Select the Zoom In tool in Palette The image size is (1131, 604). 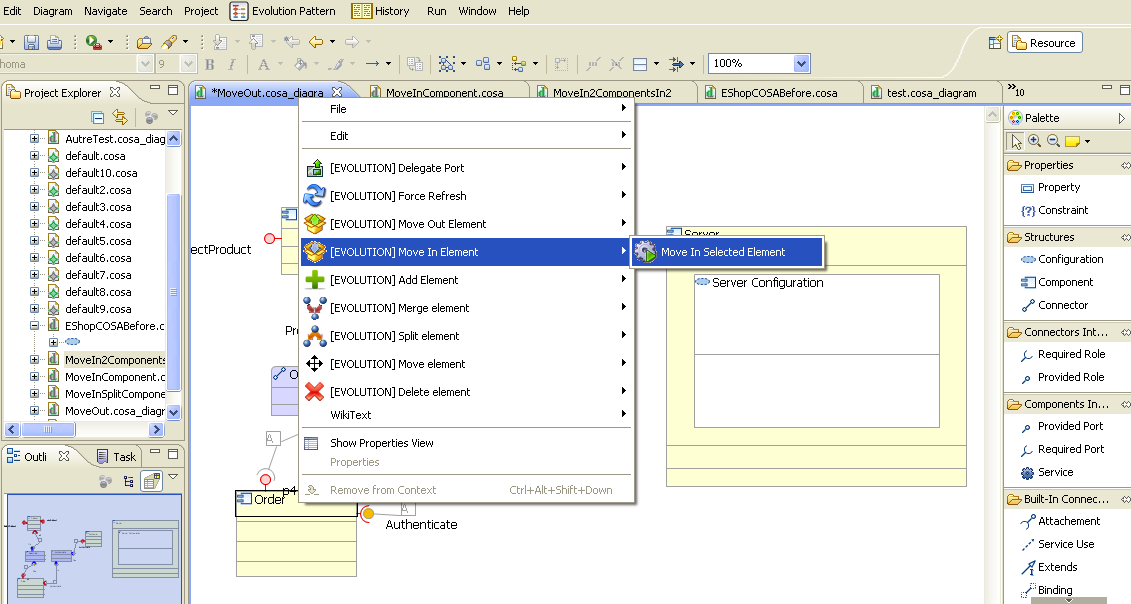(1034, 141)
